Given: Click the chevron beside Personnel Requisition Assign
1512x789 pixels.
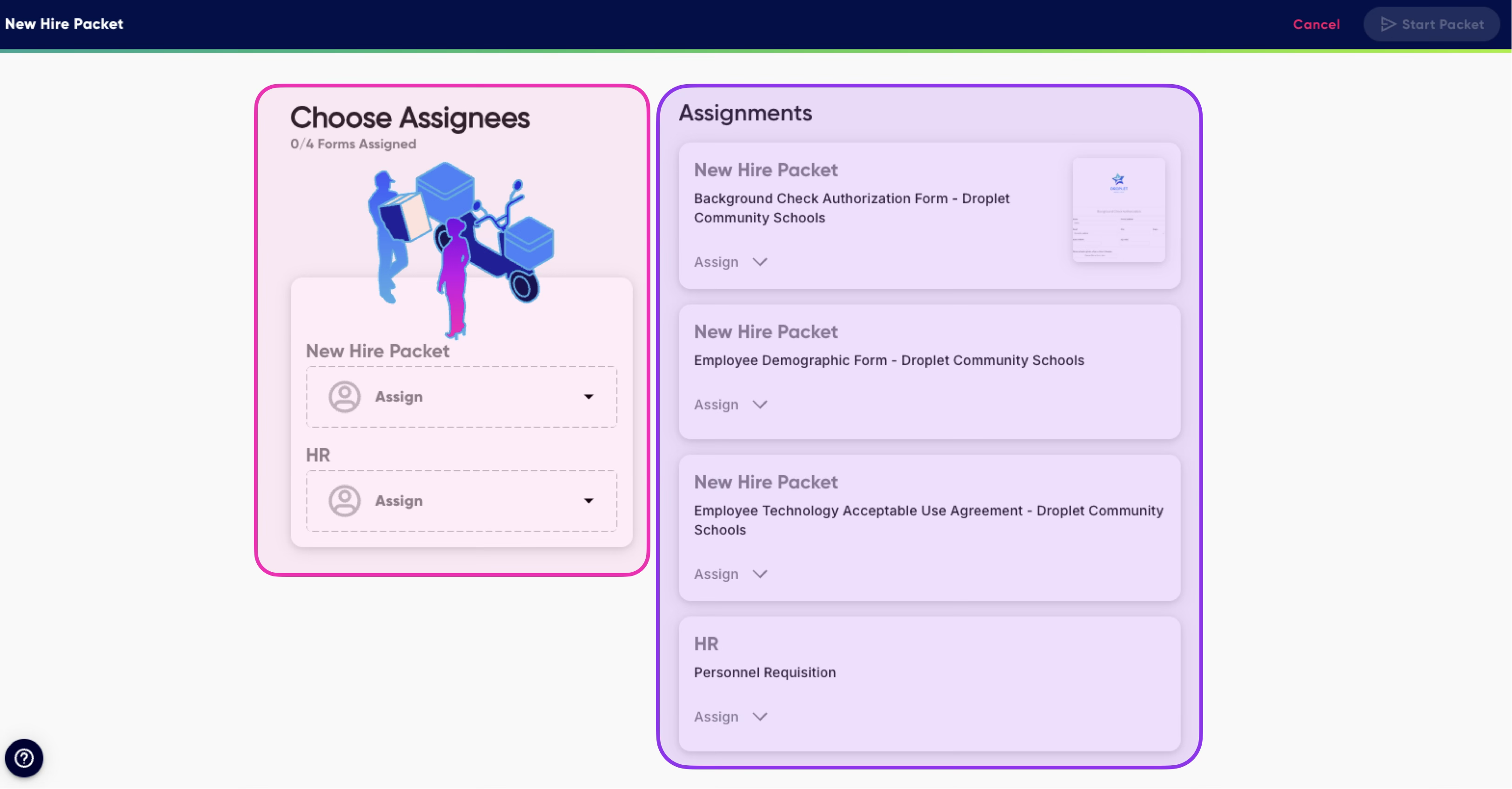Looking at the screenshot, I should point(760,717).
